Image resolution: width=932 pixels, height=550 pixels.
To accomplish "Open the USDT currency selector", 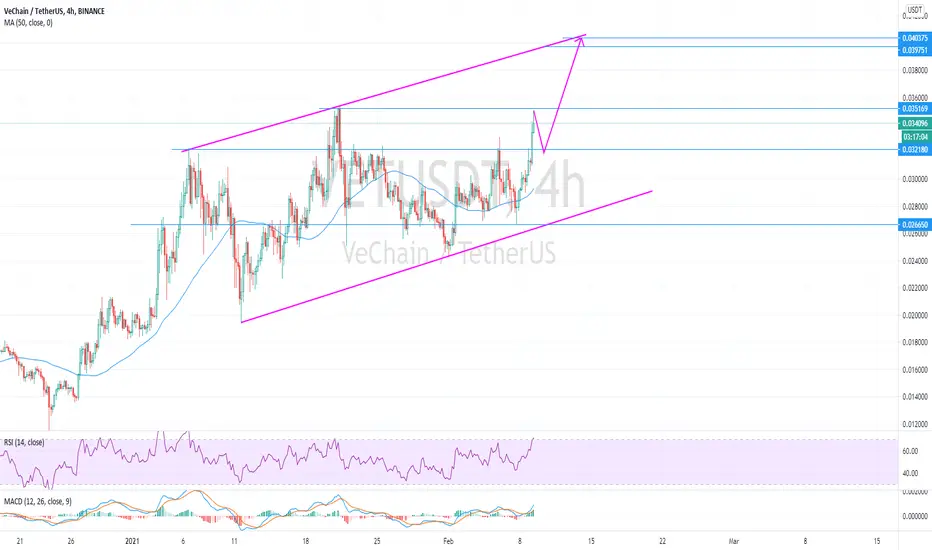I will (x=914, y=10).
